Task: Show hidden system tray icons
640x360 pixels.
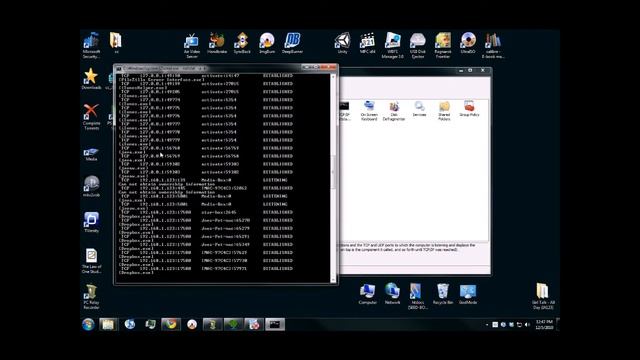Action: tap(487, 325)
